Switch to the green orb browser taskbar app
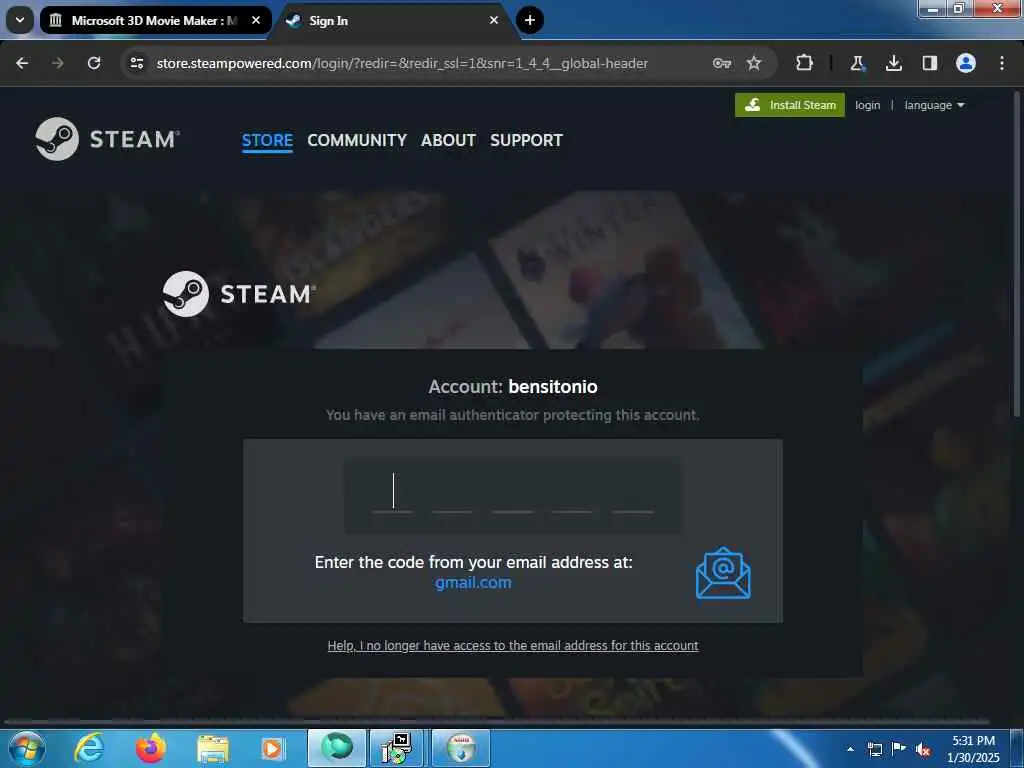This screenshot has height=768, width=1024. [336, 748]
